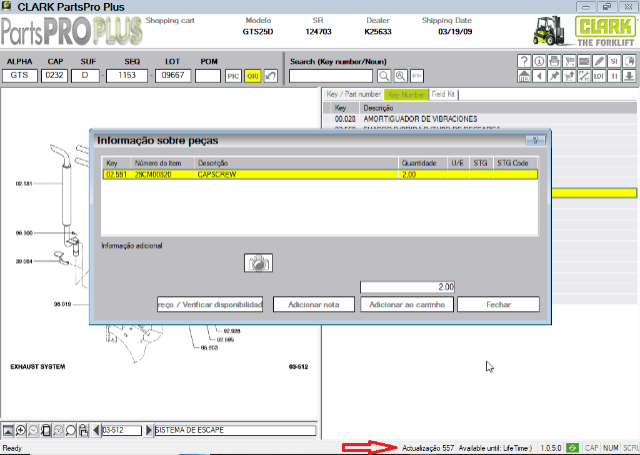Viewport: 640px width, 455px height.
Task: Open the Field Kit tab
Action: pos(443,94)
